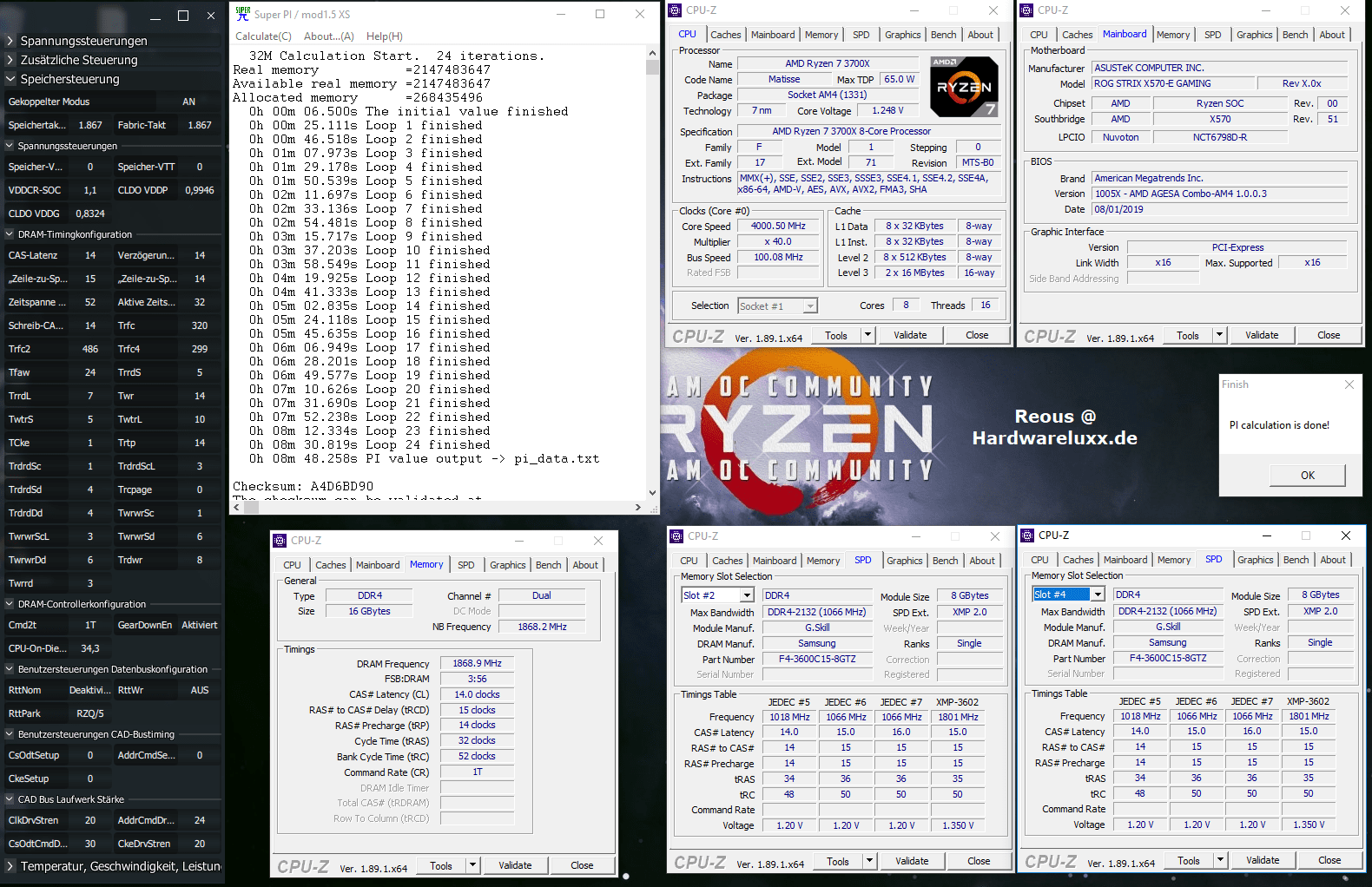Viewport: 1372px width, 887px height.
Task: Click CPU-Z icon in the Memory tab window title
Action: (x=280, y=540)
